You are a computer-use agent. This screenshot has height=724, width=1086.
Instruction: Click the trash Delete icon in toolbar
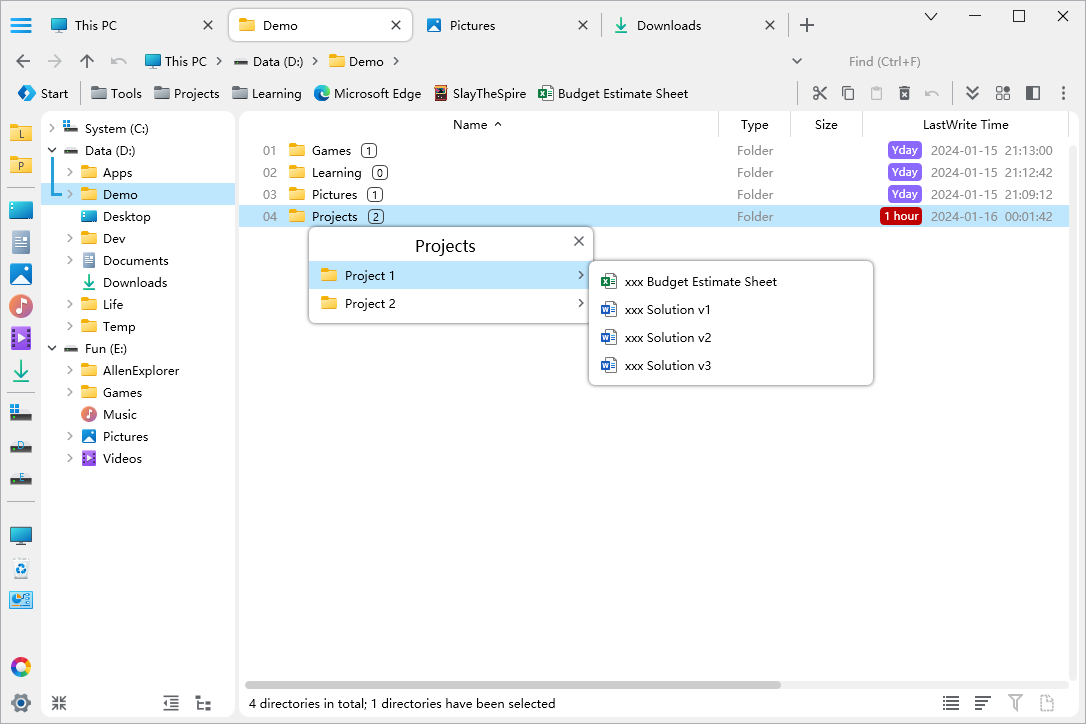pos(904,93)
